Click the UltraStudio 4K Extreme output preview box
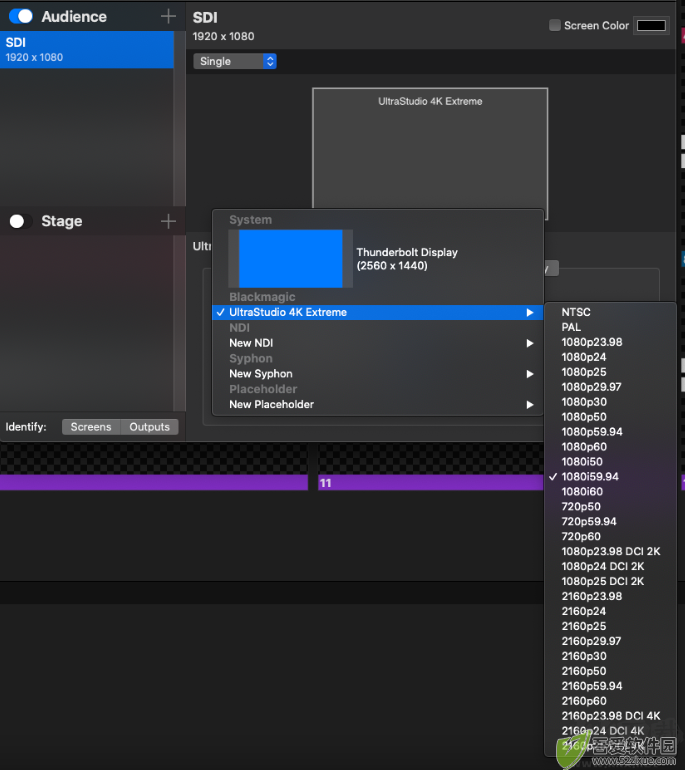This screenshot has height=770, width=685. point(430,147)
